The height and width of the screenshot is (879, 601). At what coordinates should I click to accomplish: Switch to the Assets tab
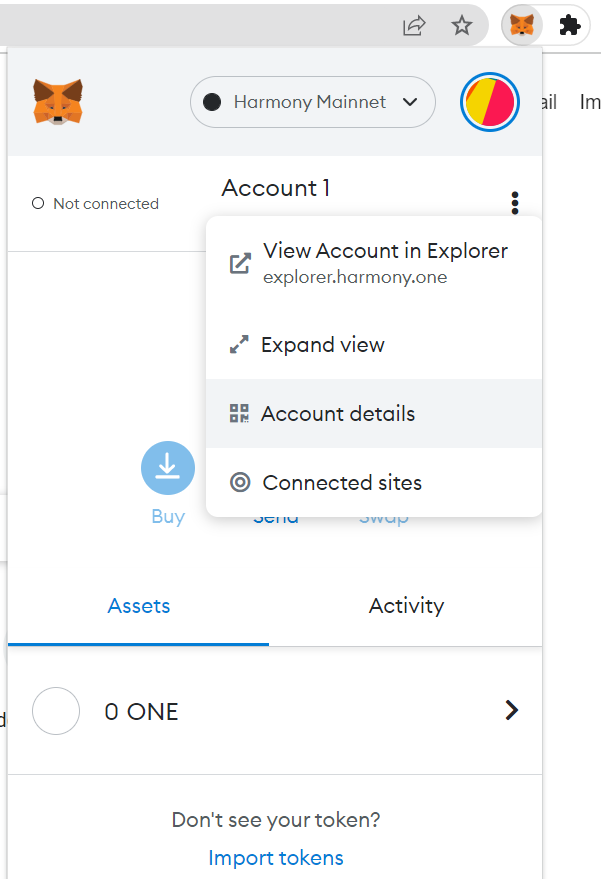tap(138, 606)
